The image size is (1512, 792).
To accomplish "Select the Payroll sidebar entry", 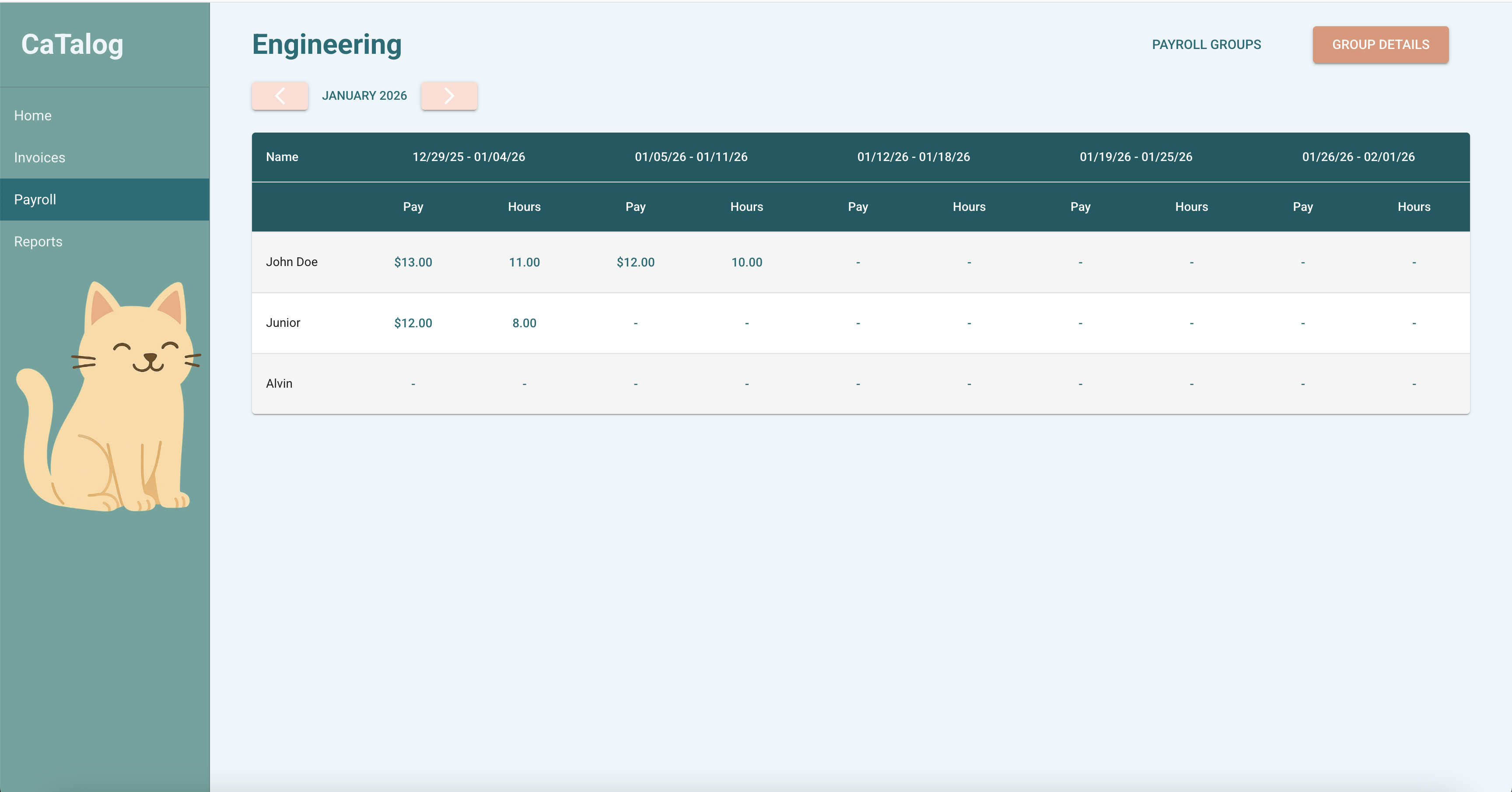I will (x=35, y=199).
